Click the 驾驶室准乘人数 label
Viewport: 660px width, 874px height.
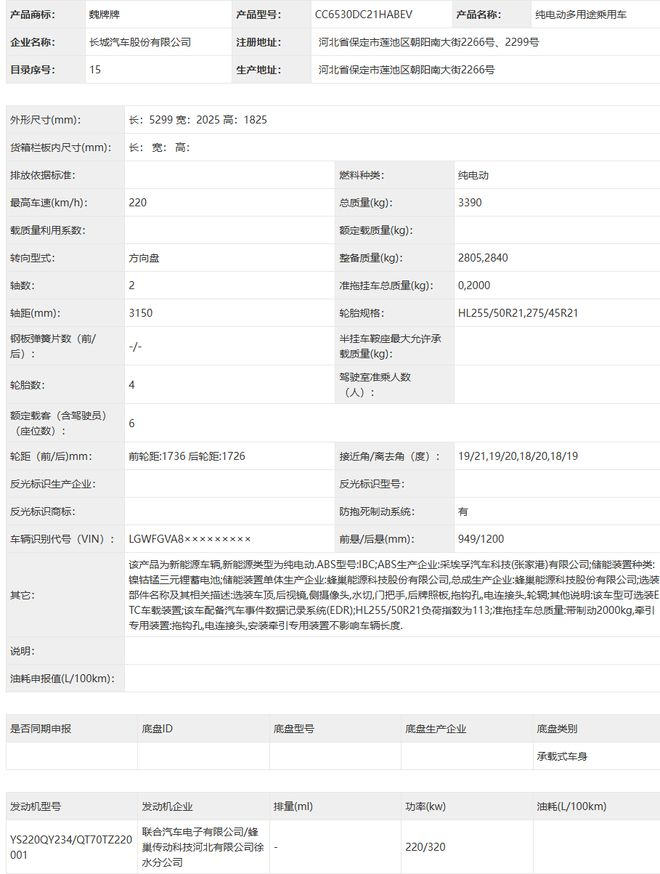click(x=375, y=385)
